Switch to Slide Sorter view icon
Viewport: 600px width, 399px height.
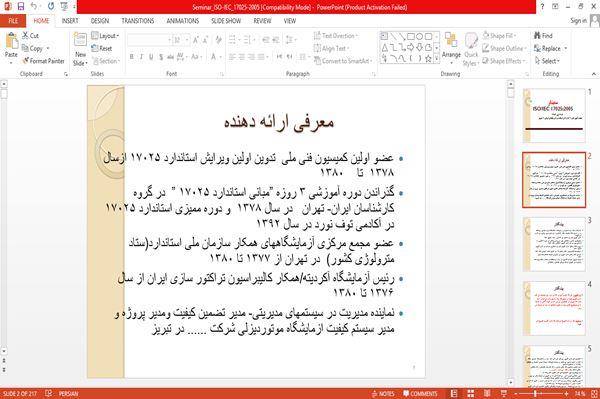pos(471,394)
